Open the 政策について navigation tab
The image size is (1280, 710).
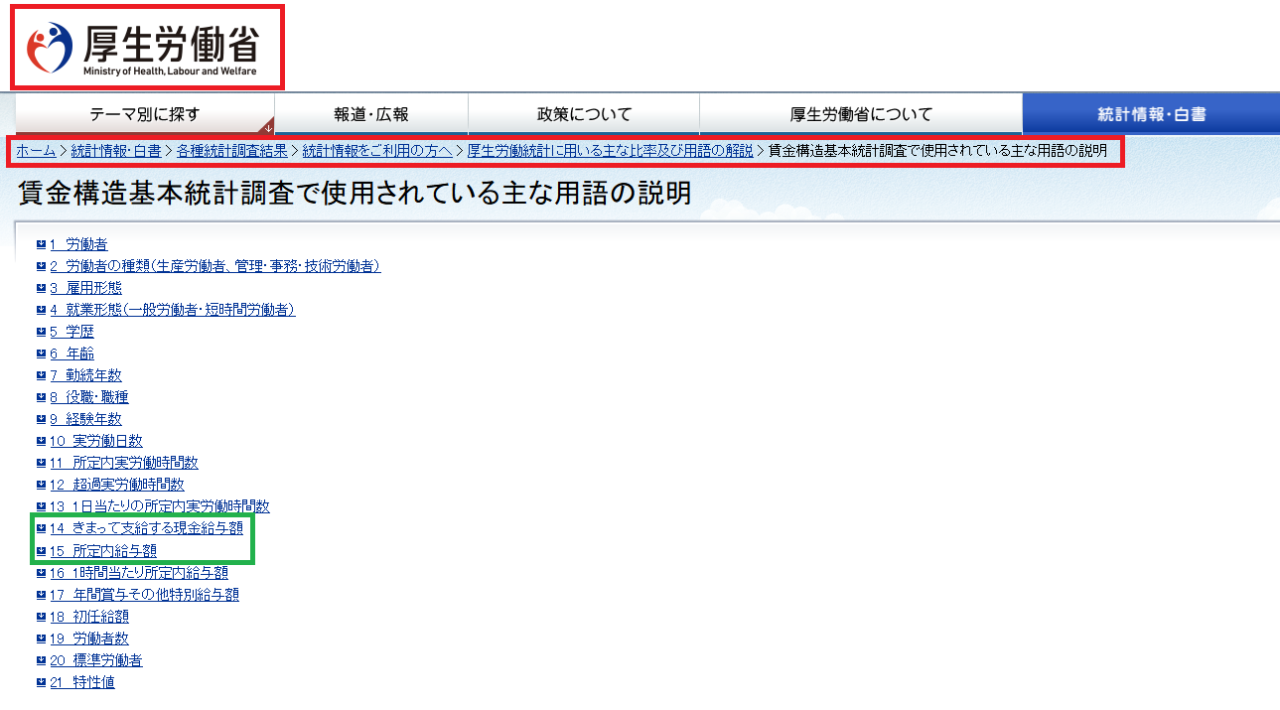(x=584, y=114)
